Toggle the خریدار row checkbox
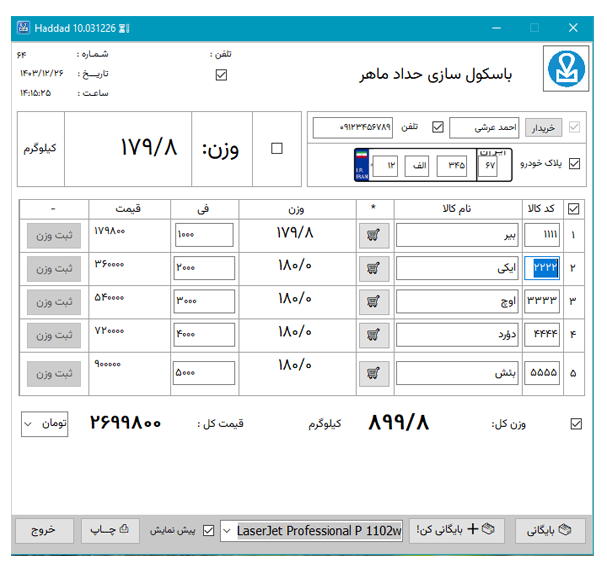 (574, 127)
